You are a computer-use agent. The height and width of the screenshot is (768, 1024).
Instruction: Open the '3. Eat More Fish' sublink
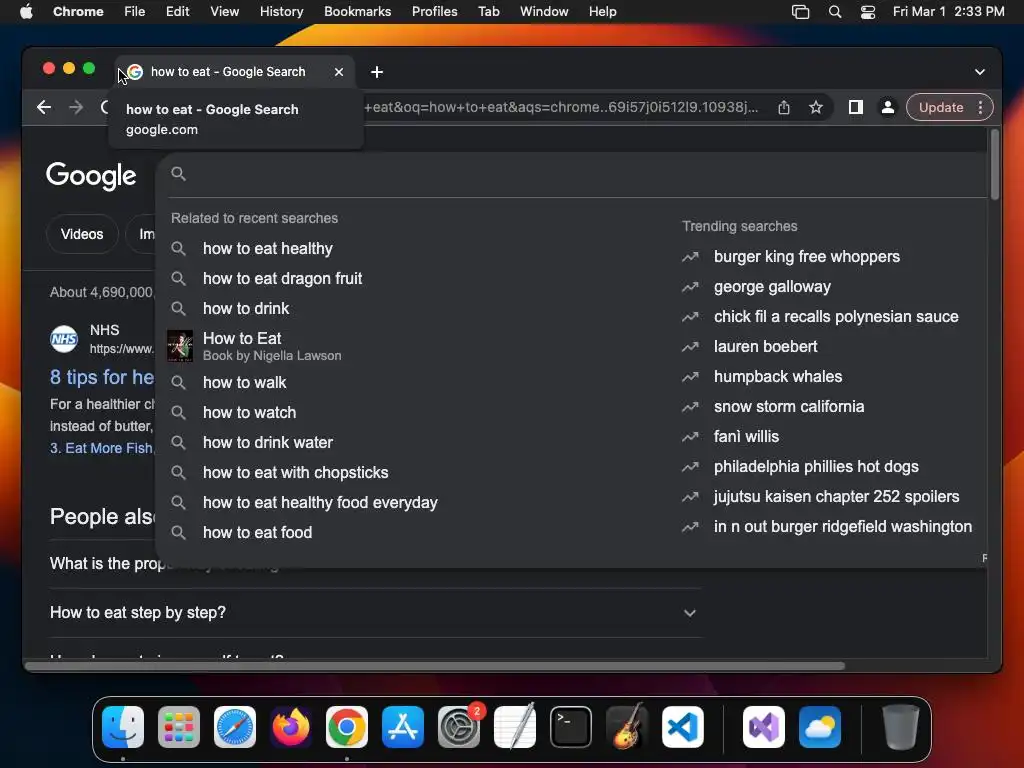click(x=101, y=448)
